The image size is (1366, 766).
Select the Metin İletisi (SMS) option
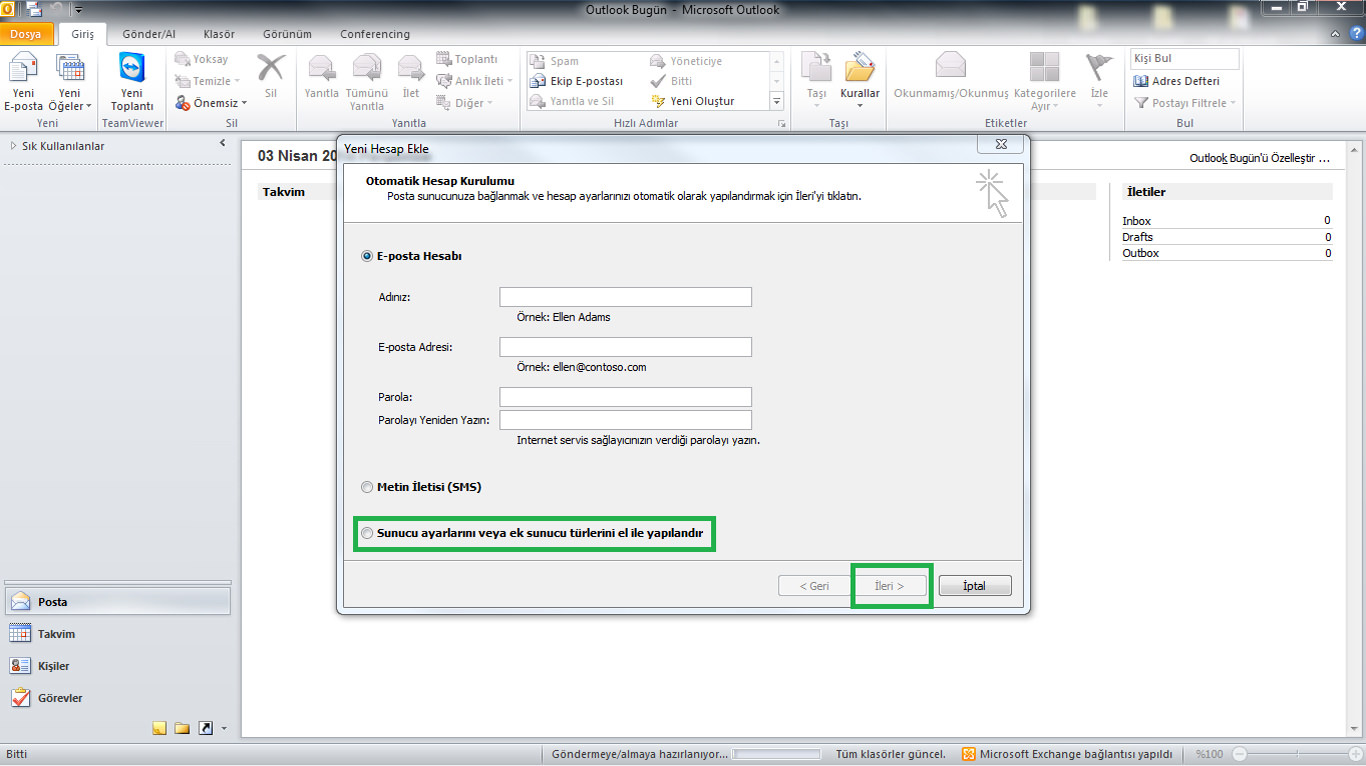coord(367,487)
